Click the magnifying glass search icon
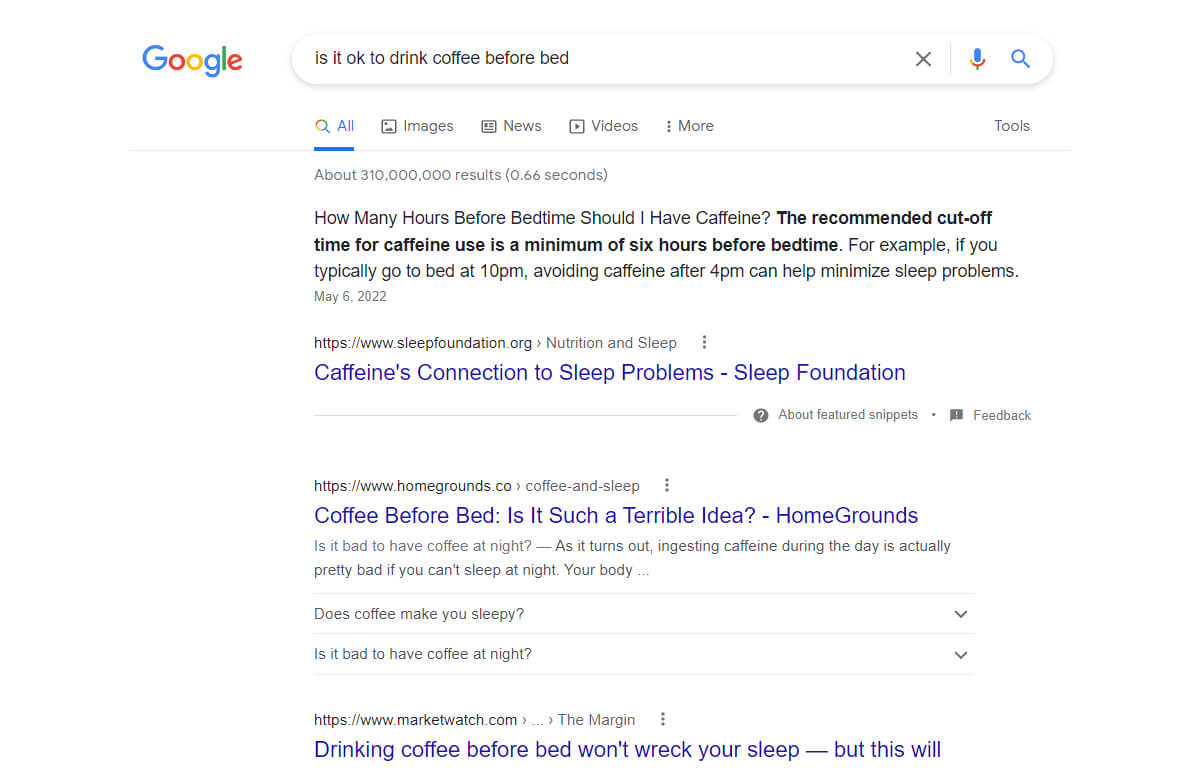 1020,58
